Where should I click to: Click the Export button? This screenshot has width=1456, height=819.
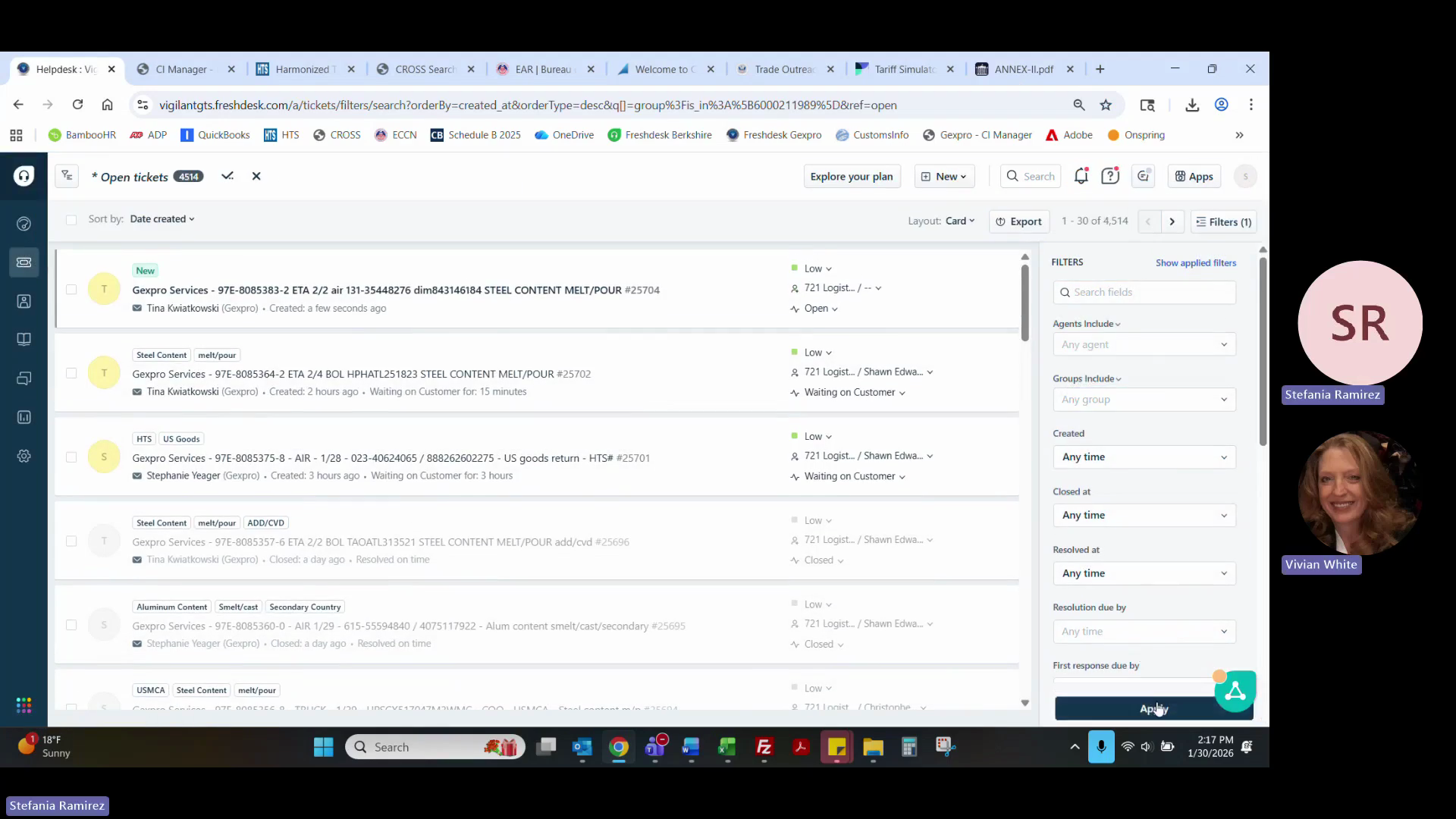[1019, 221]
